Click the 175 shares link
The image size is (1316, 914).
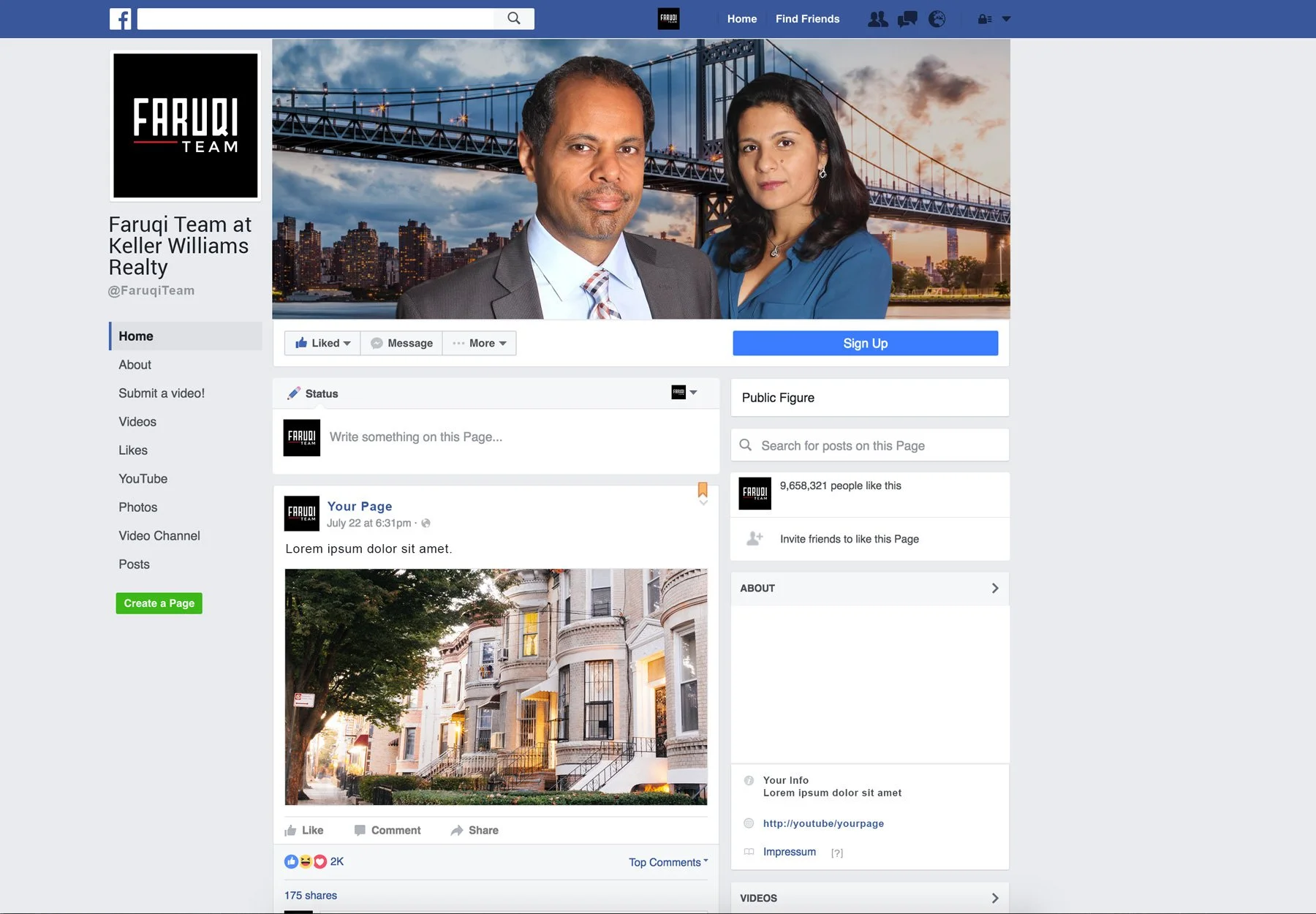311,895
